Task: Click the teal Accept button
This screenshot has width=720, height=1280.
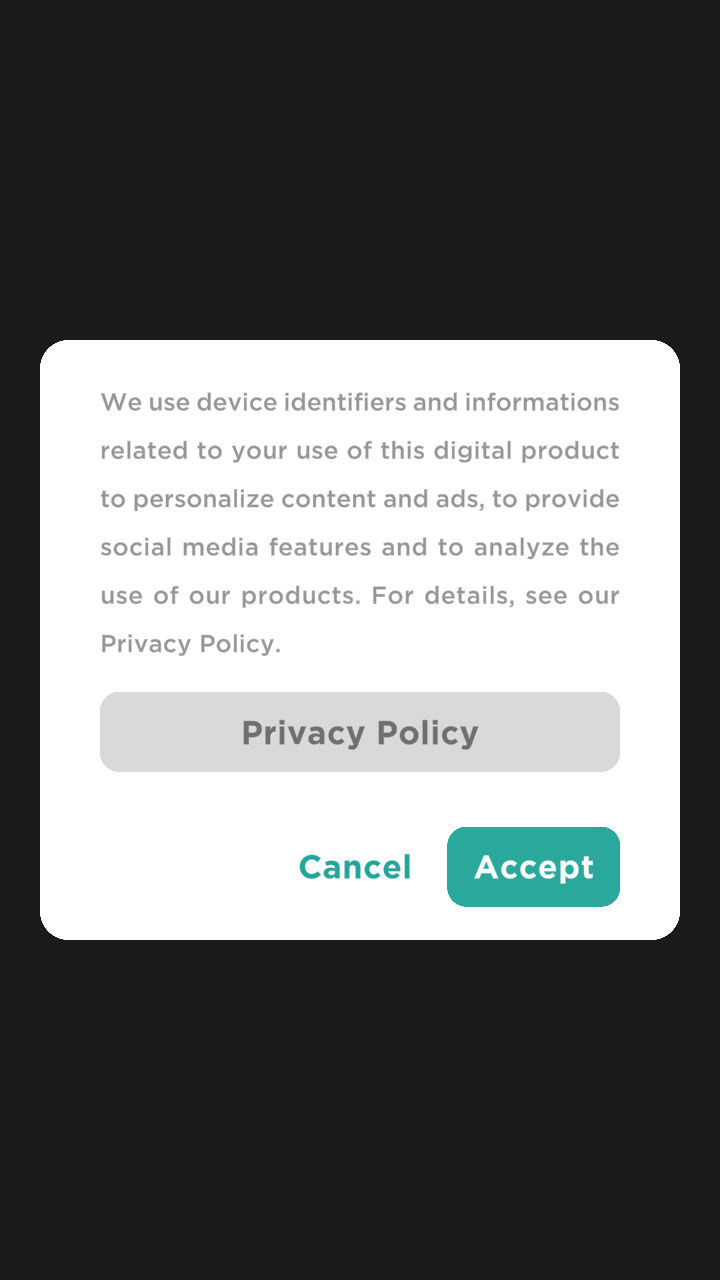Action: click(x=533, y=867)
